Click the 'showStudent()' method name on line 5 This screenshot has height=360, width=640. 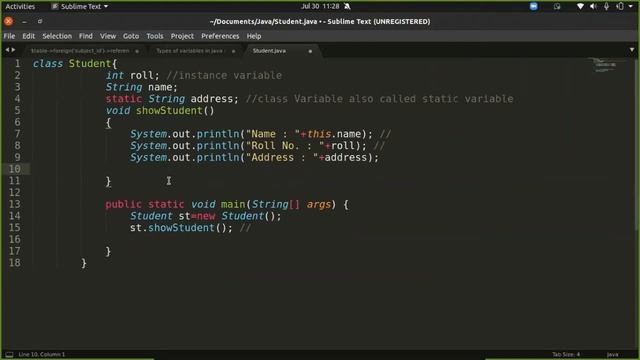175,111
